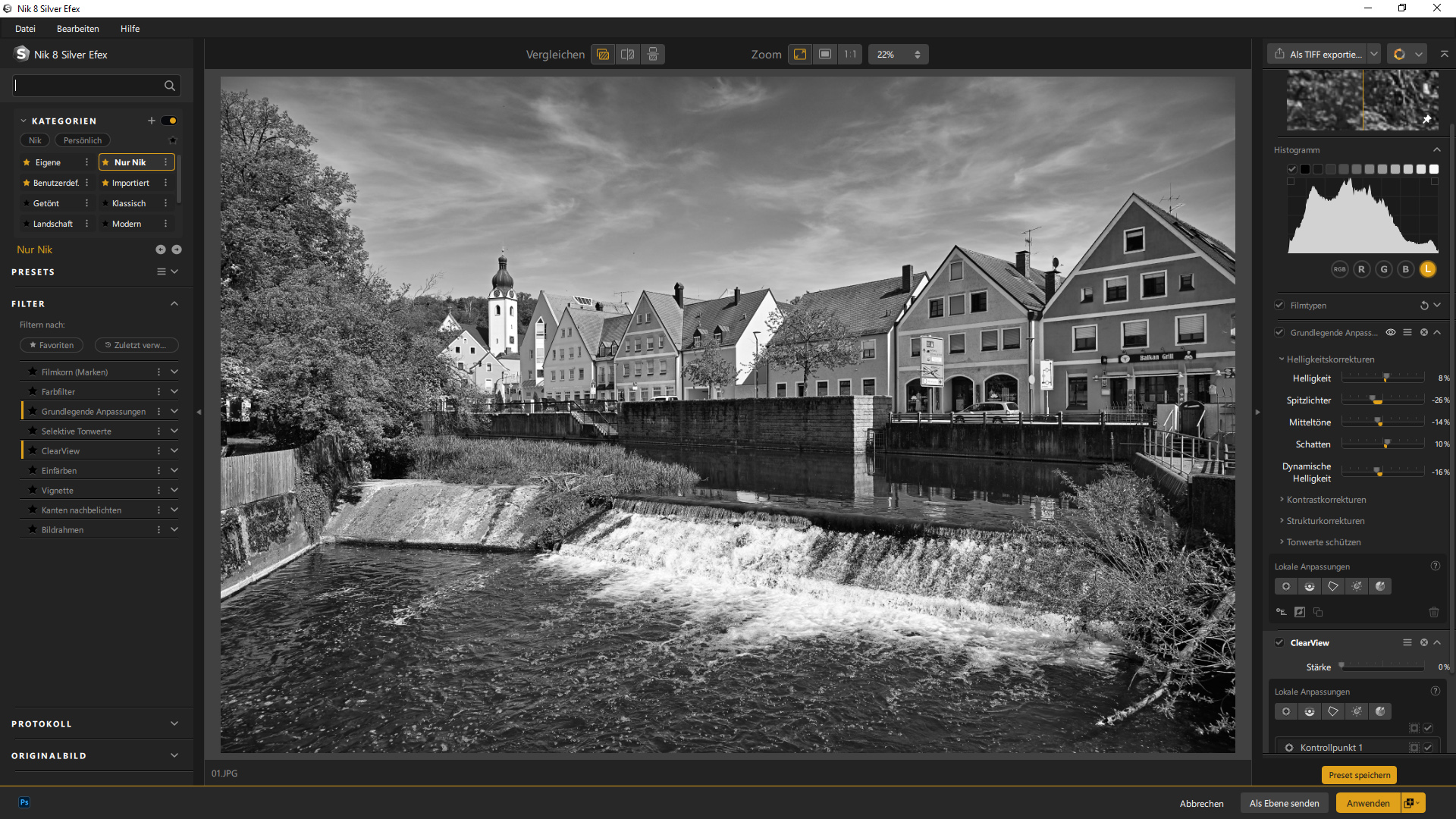Click the Anwenden button
The image size is (1456, 819).
coord(1367,803)
